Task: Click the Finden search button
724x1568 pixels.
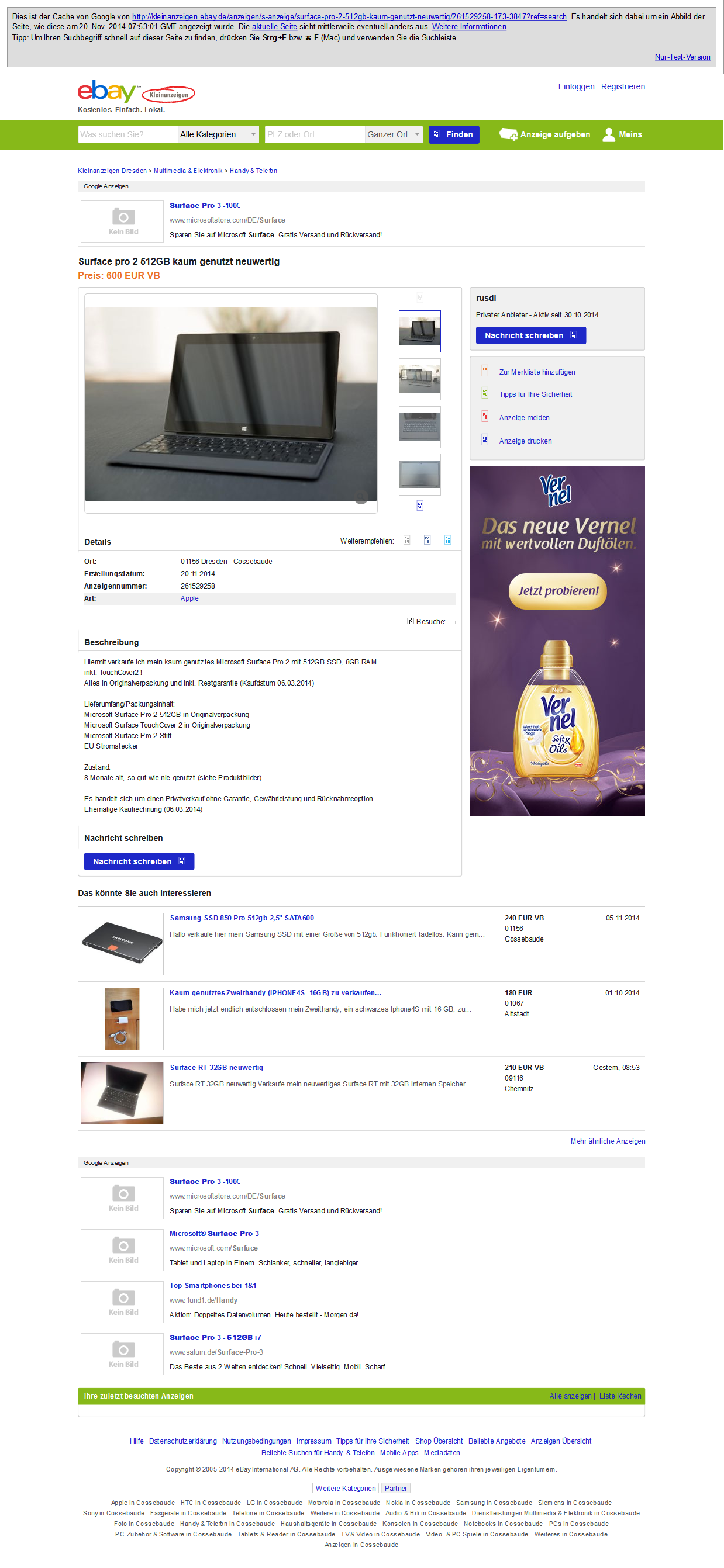Action: [x=454, y=134]
